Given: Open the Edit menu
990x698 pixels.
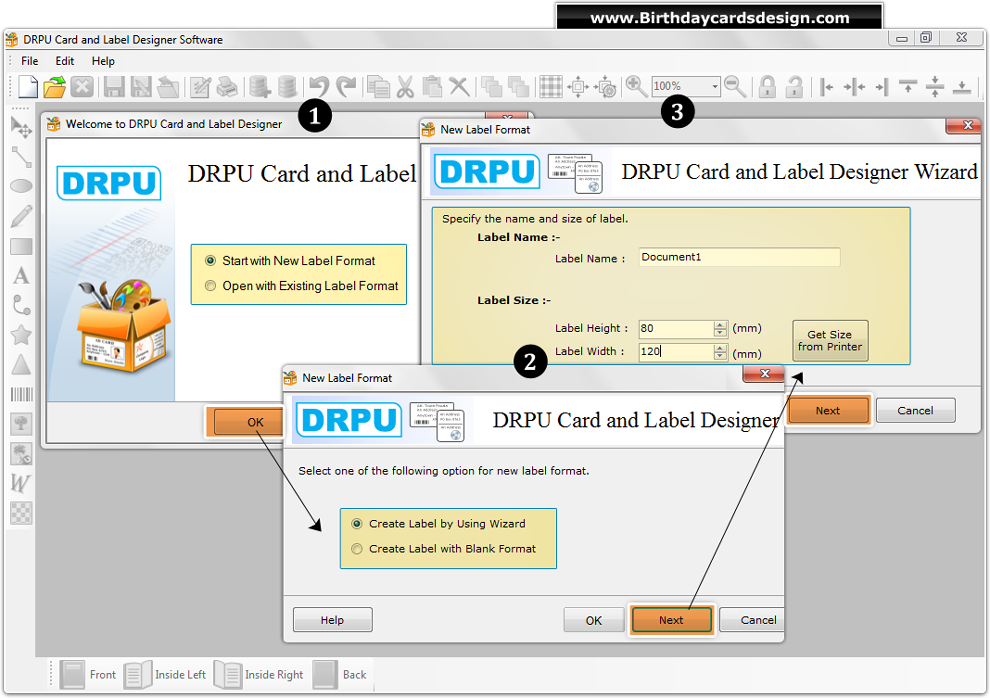Looking at the screenshot, I should 64,61.
